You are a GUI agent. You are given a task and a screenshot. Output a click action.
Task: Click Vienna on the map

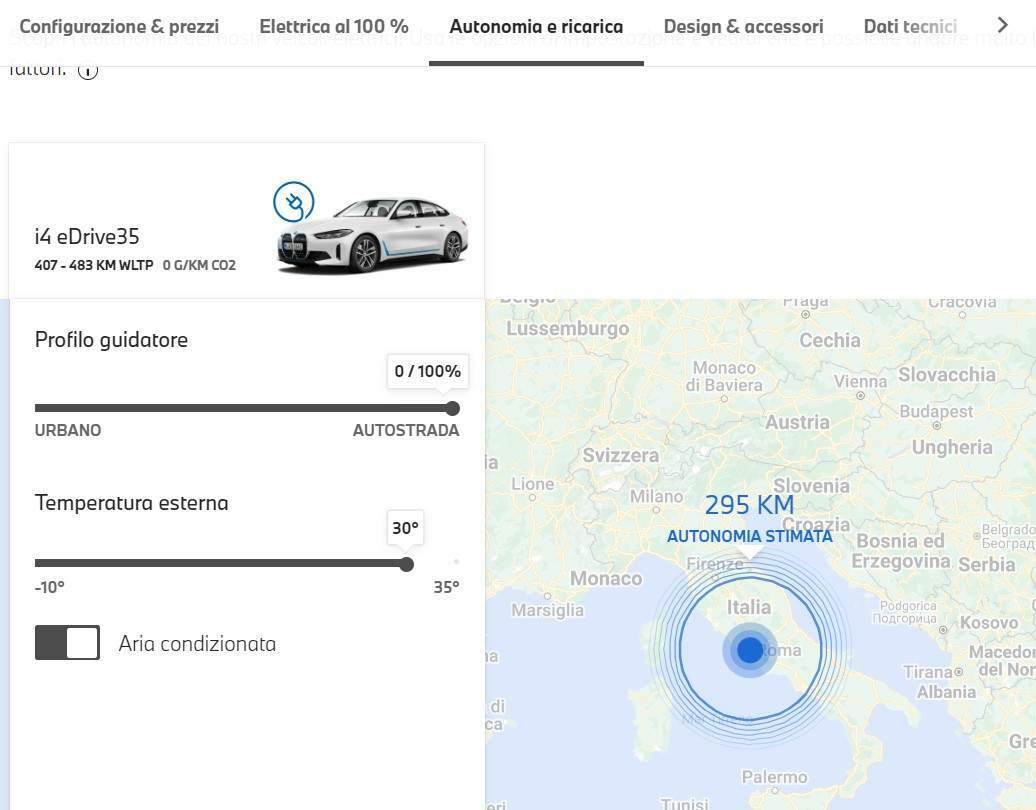point(860,382)
